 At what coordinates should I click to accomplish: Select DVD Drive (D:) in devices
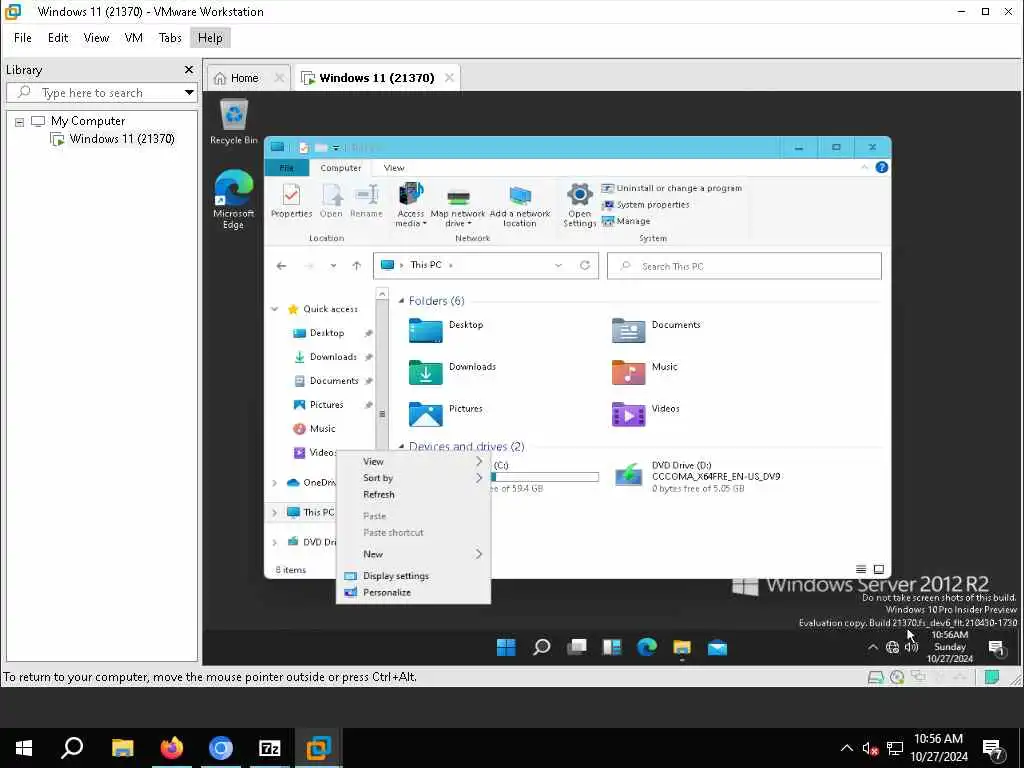(697, 476)
